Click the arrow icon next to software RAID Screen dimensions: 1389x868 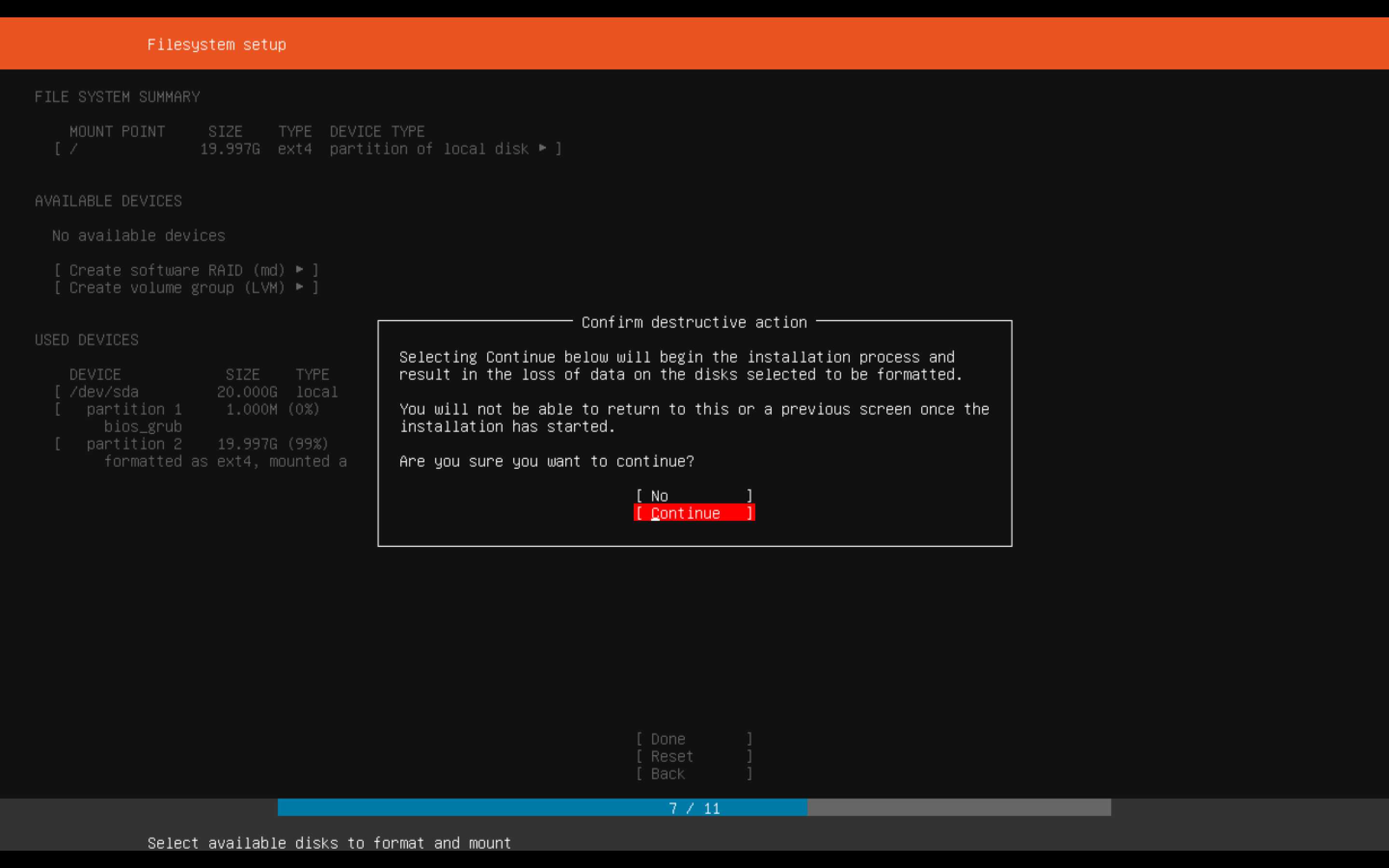click(x=300, y=269)
